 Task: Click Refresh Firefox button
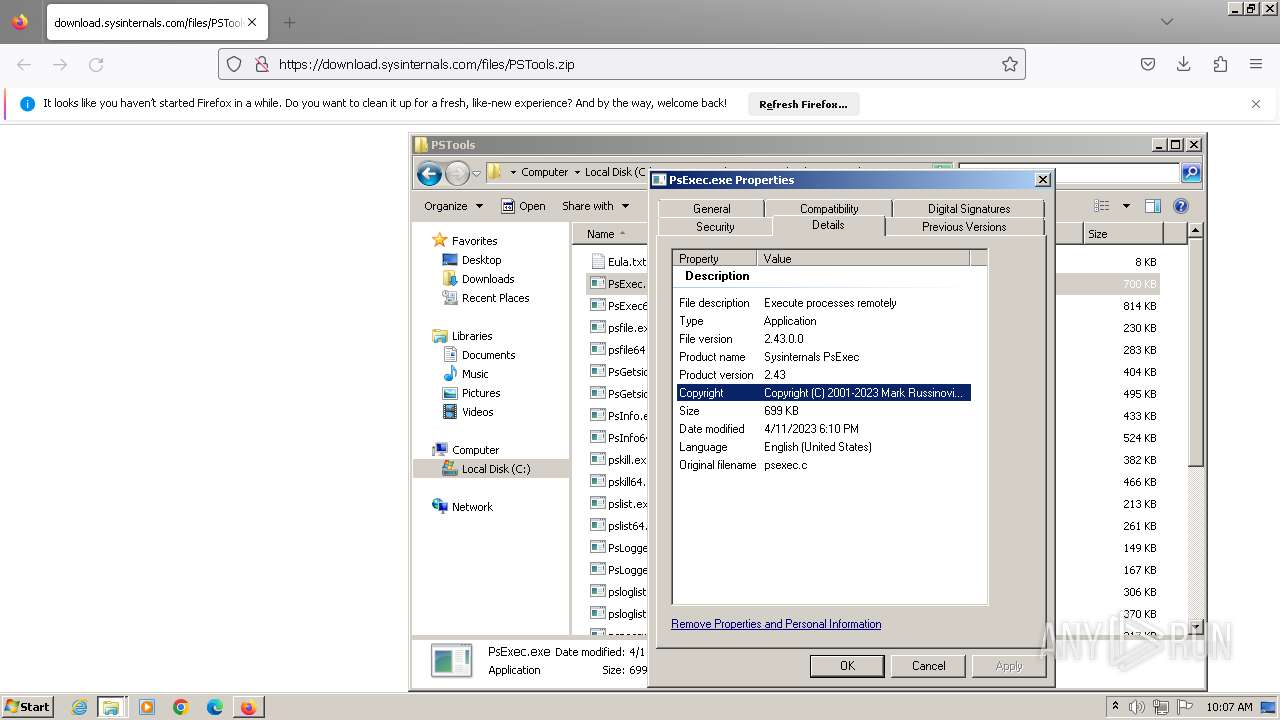(x=803, y=104)
